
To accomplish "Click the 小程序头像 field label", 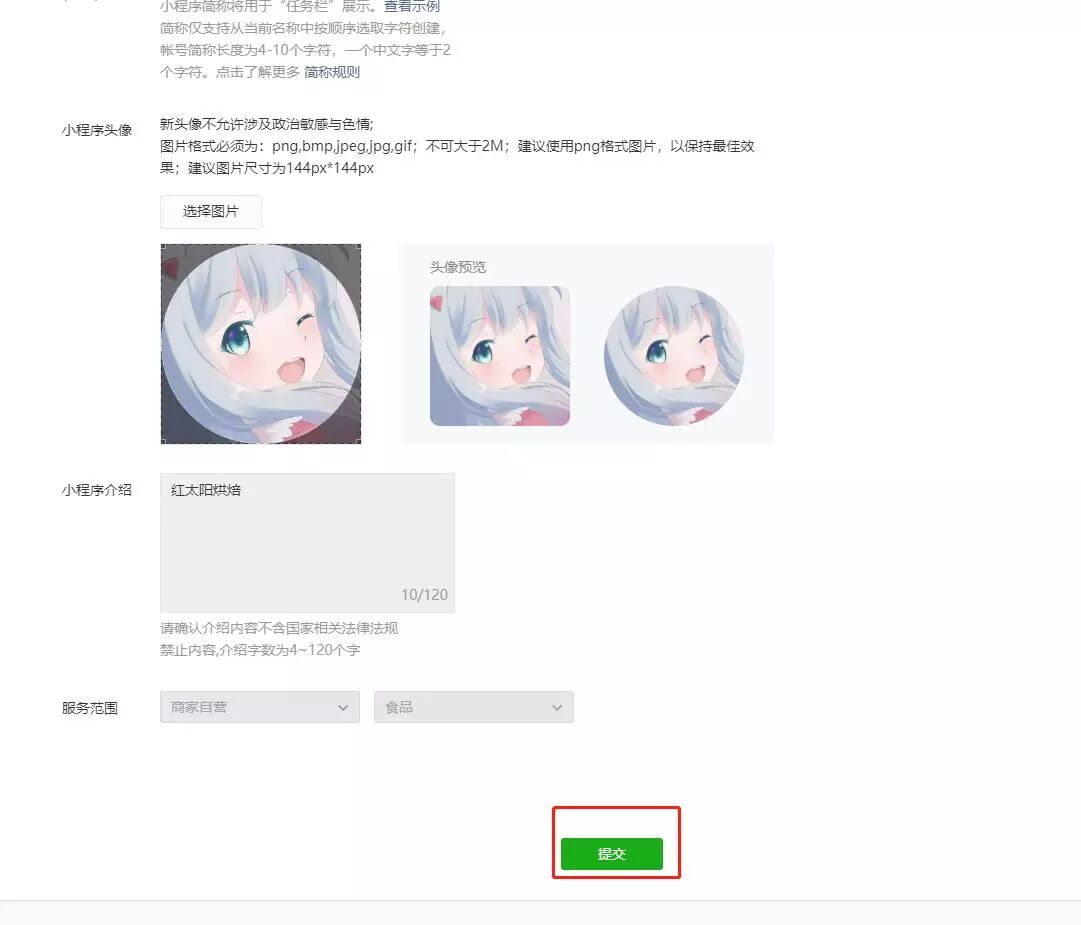I will click(x=97, y=130).
